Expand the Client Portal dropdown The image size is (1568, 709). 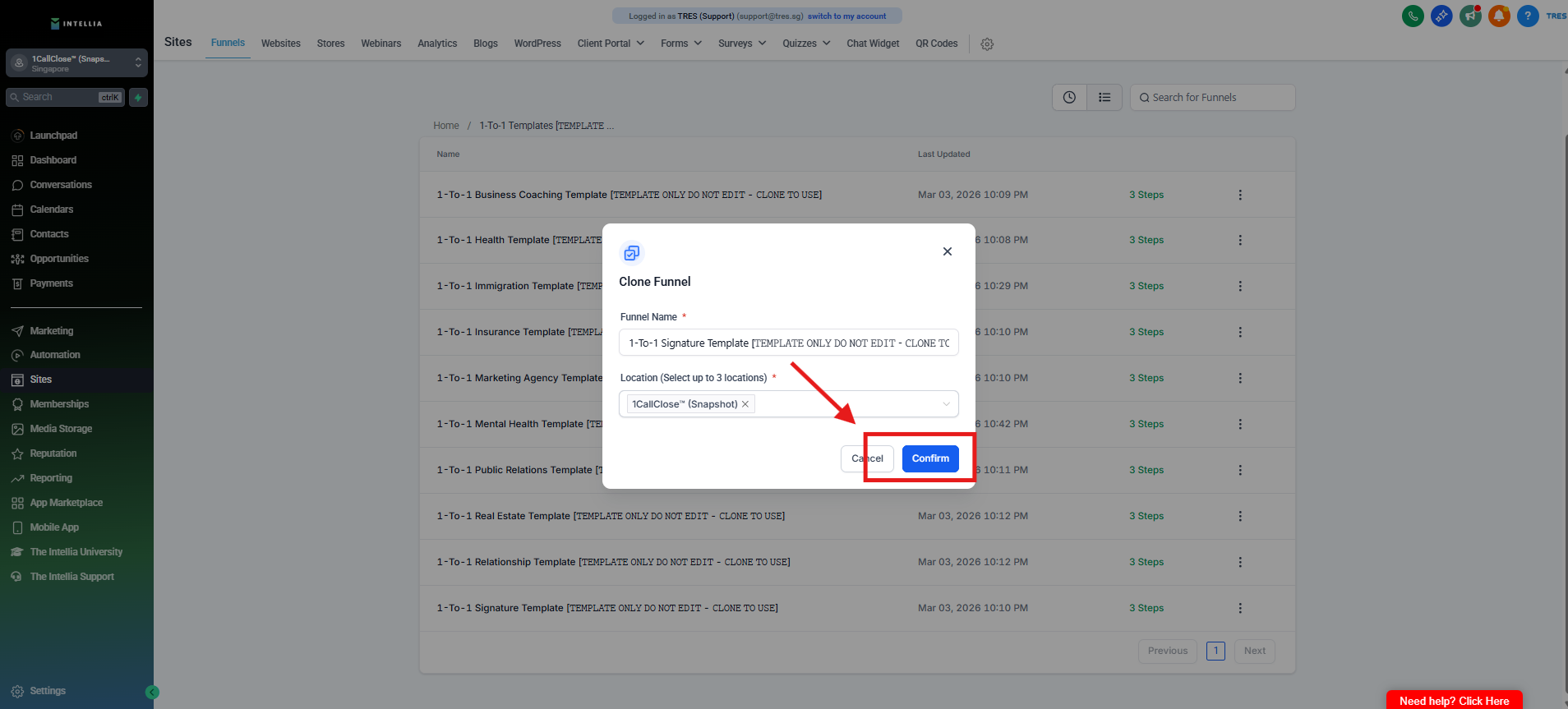point(611,44)
